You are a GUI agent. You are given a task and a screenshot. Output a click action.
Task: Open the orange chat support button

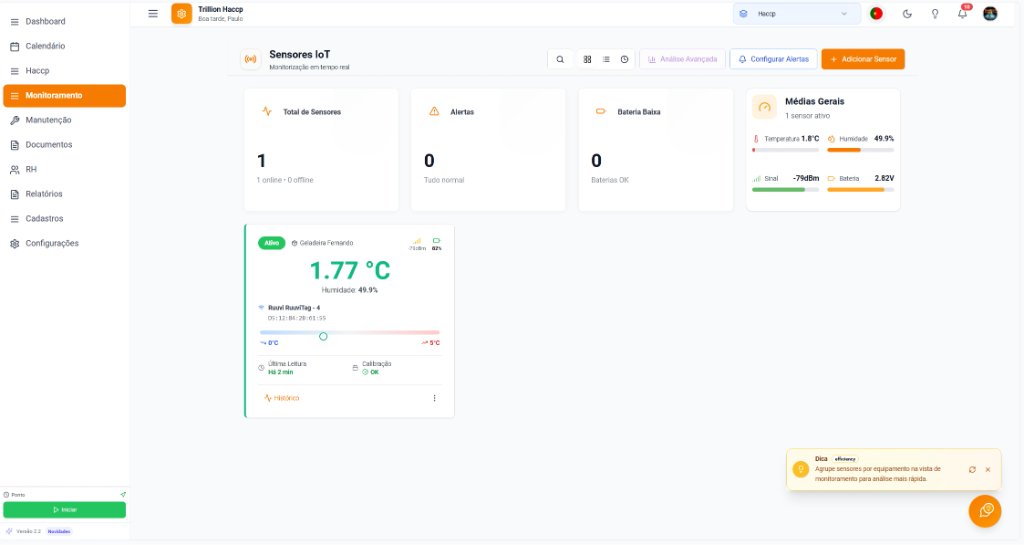(x=985, y=510)
